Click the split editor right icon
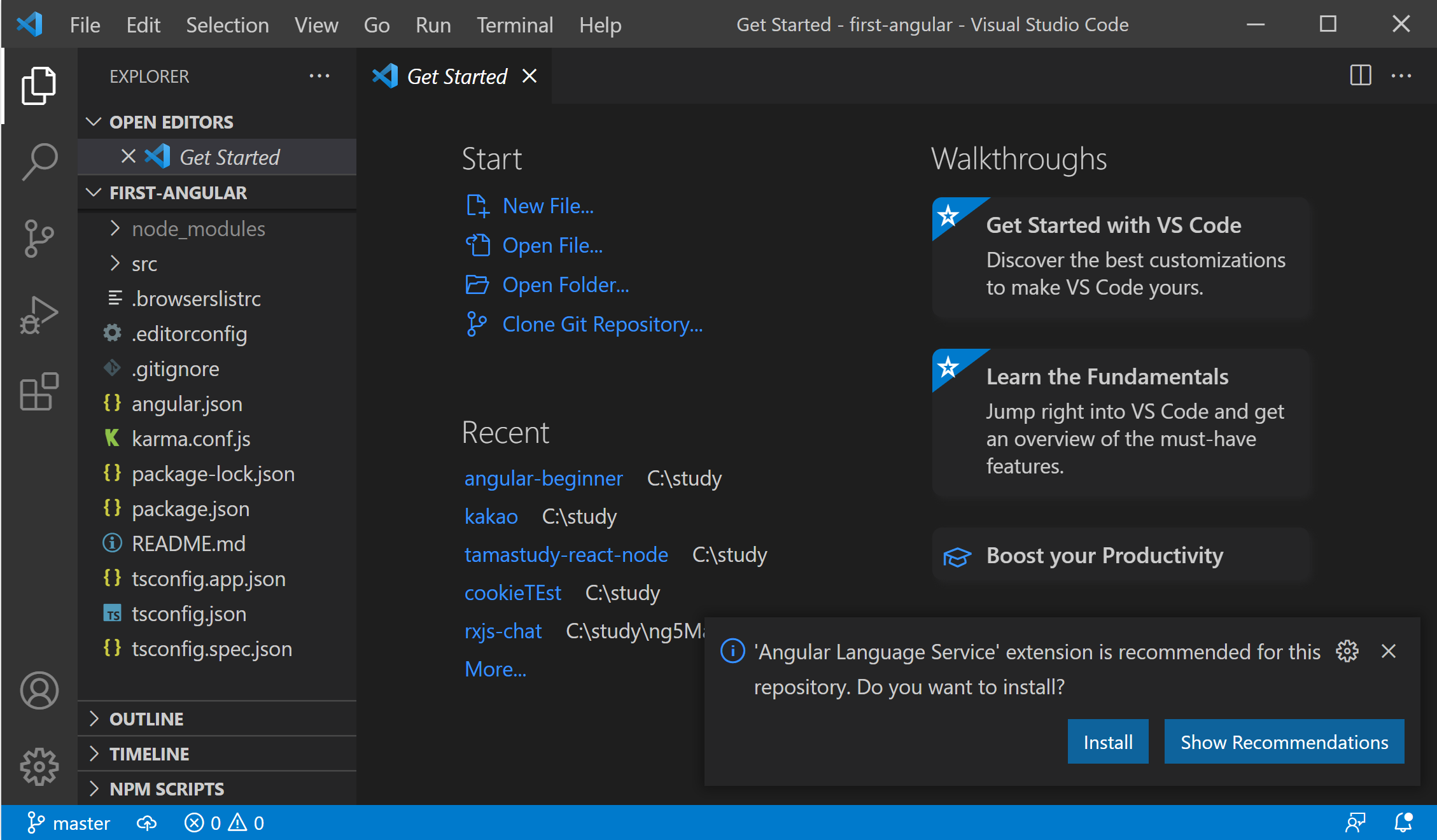This screenshot has height=840, width=1437. point(1360,76)
